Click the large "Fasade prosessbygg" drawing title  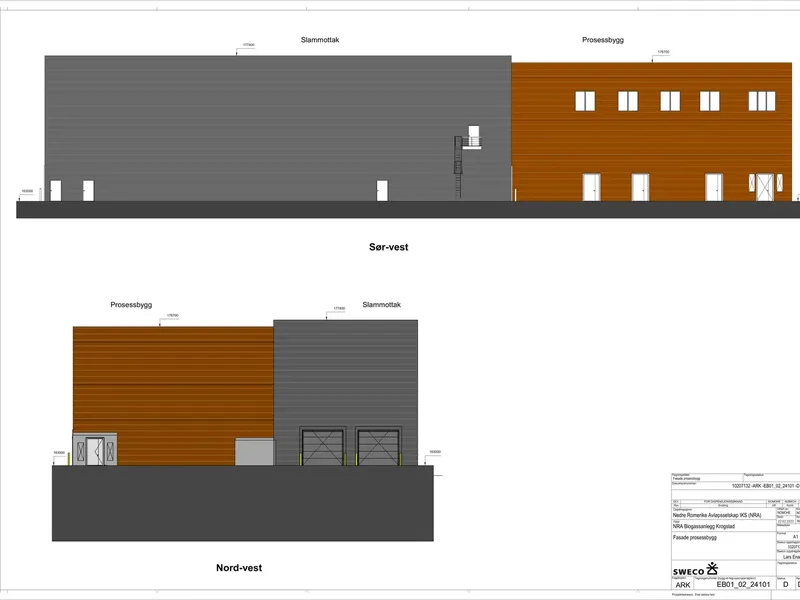(694, 537)
